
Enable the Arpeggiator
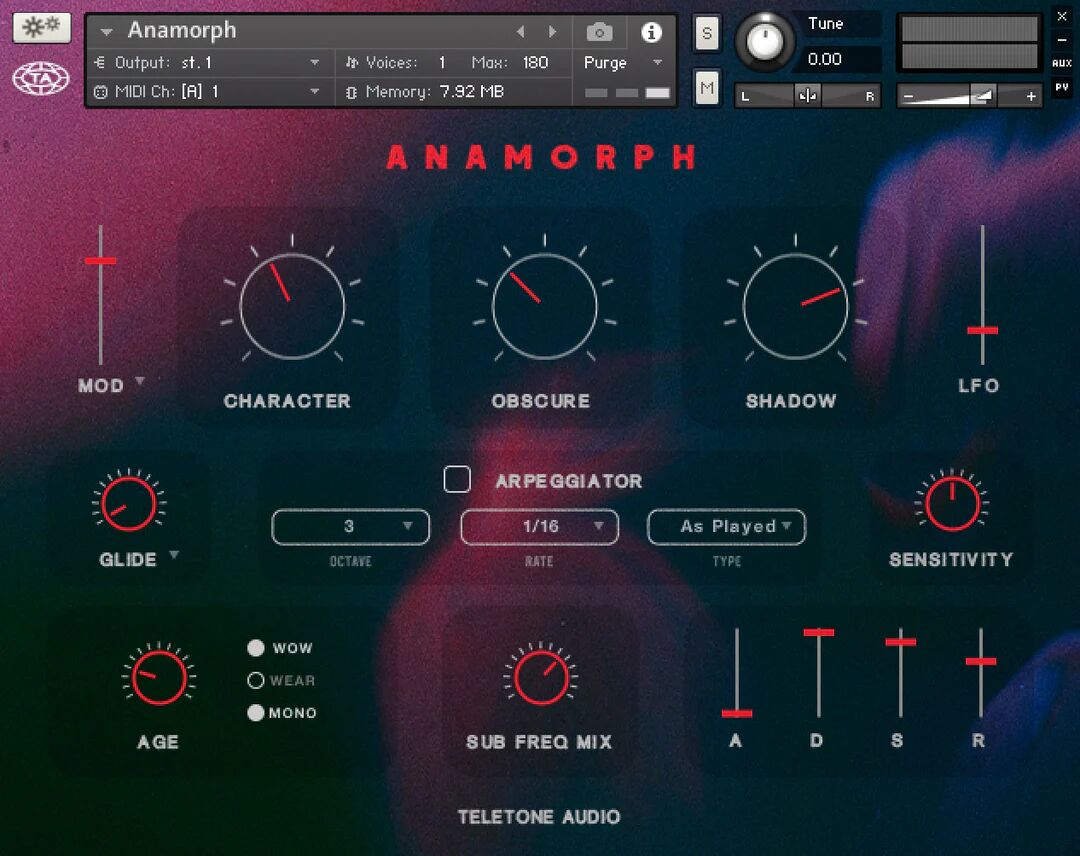pos(457,479)
